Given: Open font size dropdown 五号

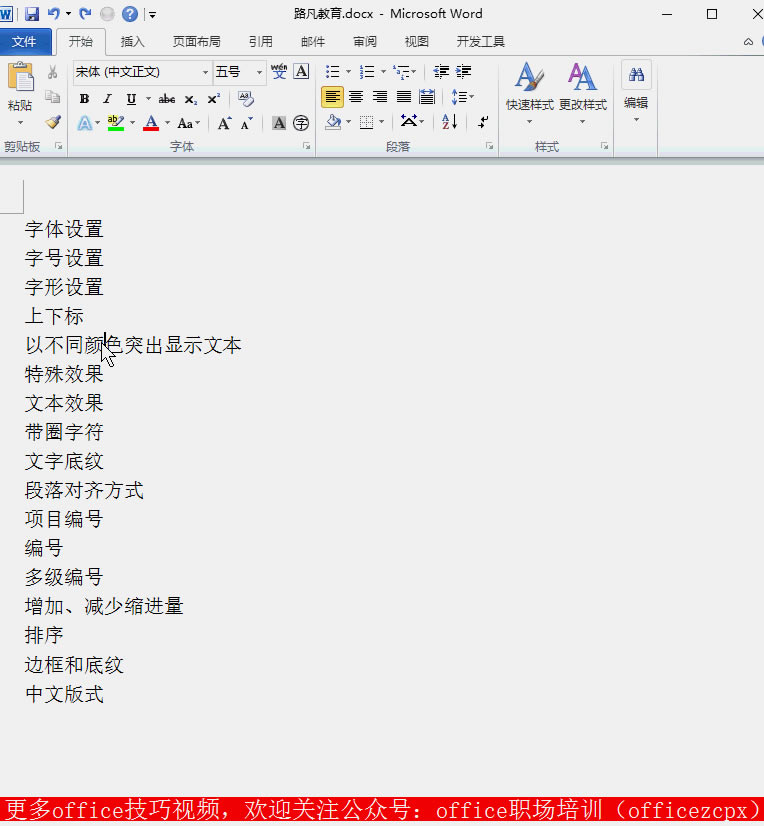Looking at the screenshot, I should (259, 72).
